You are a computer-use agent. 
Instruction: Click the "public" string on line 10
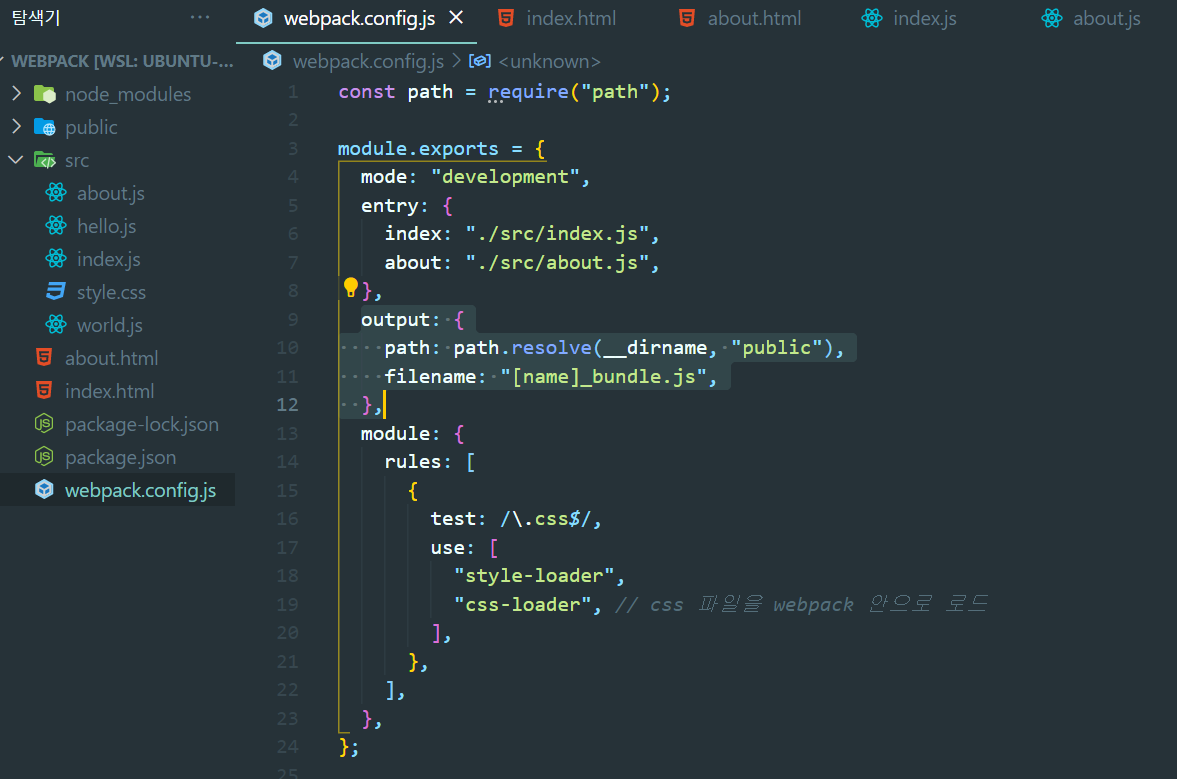pos(776,347)
